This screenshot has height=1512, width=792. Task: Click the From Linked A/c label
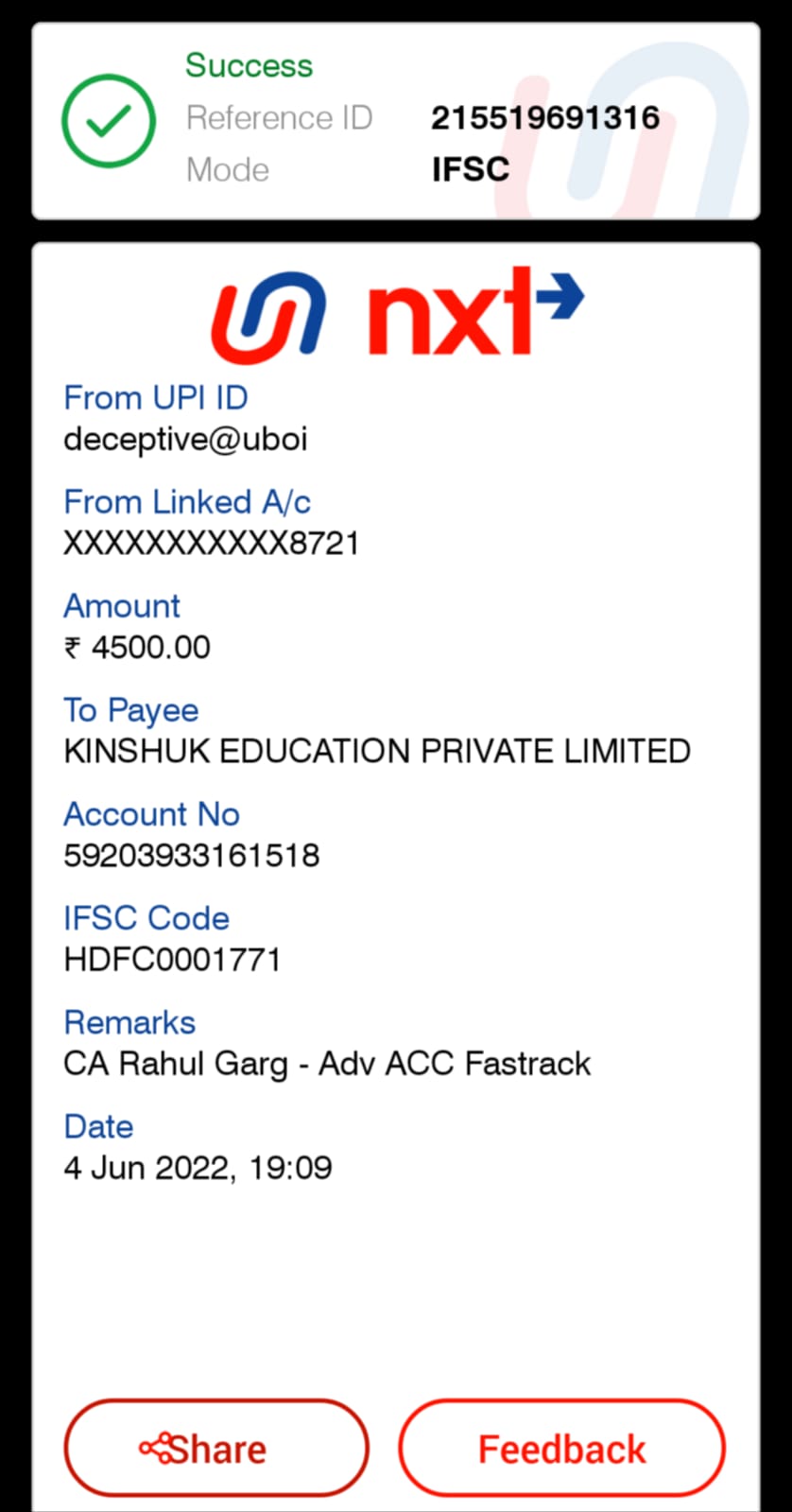coord(186,502)
